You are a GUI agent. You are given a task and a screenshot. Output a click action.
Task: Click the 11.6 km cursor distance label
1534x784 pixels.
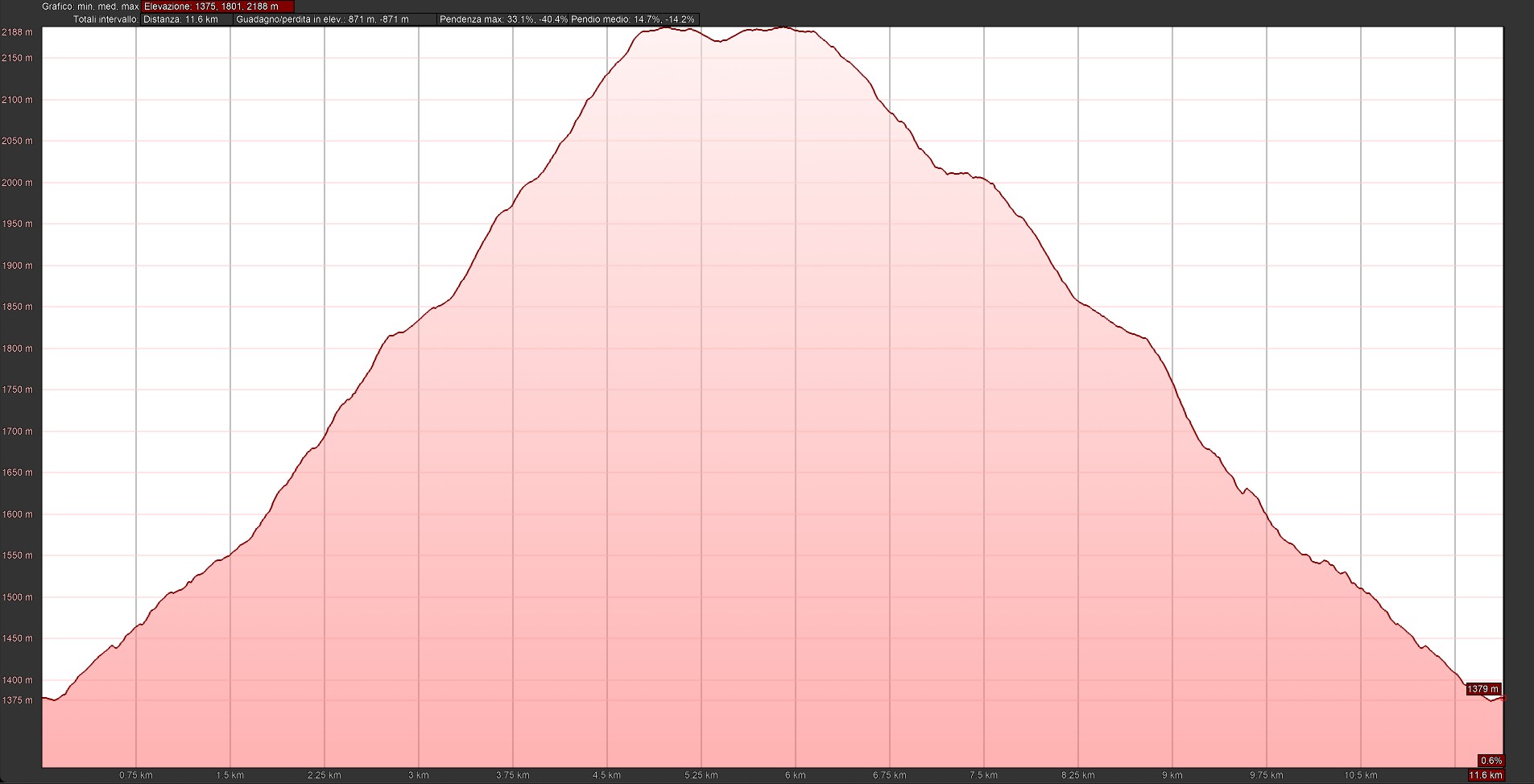click(1486, 775)
